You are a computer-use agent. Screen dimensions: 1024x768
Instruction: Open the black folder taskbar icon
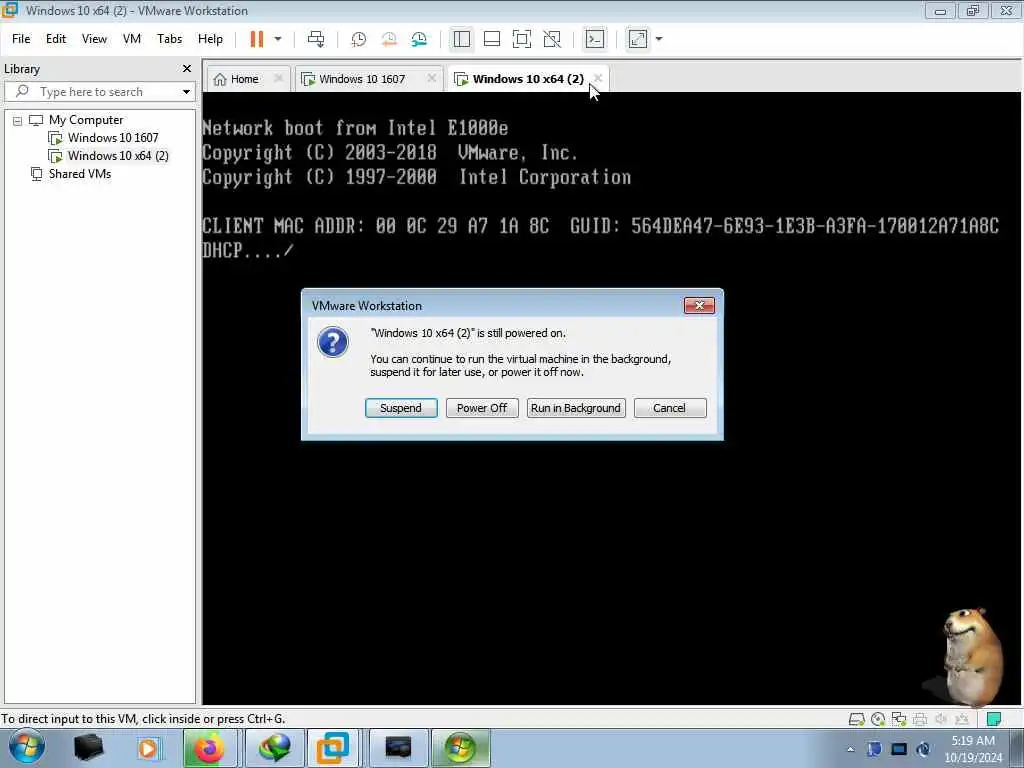[x=89, y=748]
